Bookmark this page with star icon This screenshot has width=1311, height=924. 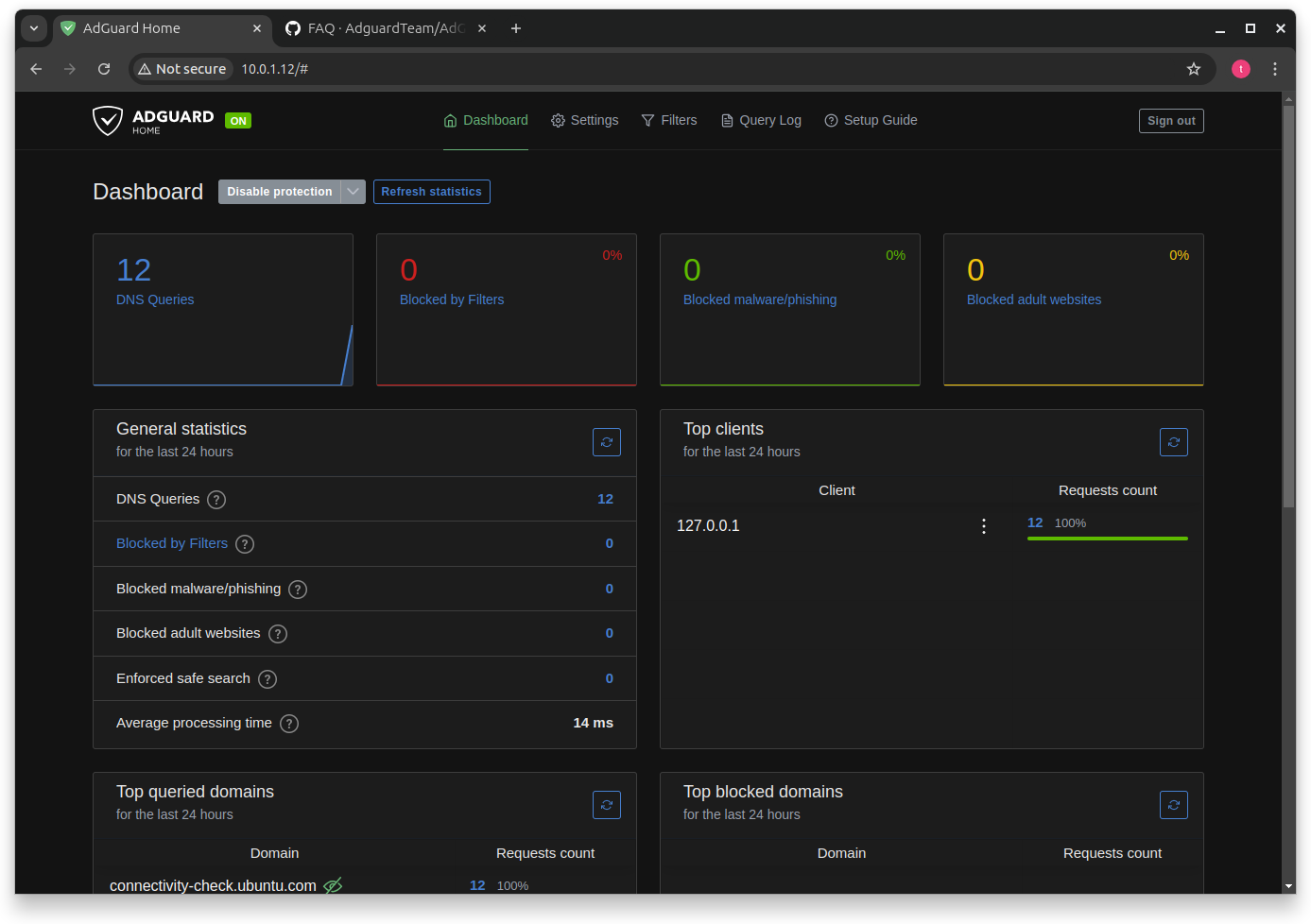(1194, 69)
